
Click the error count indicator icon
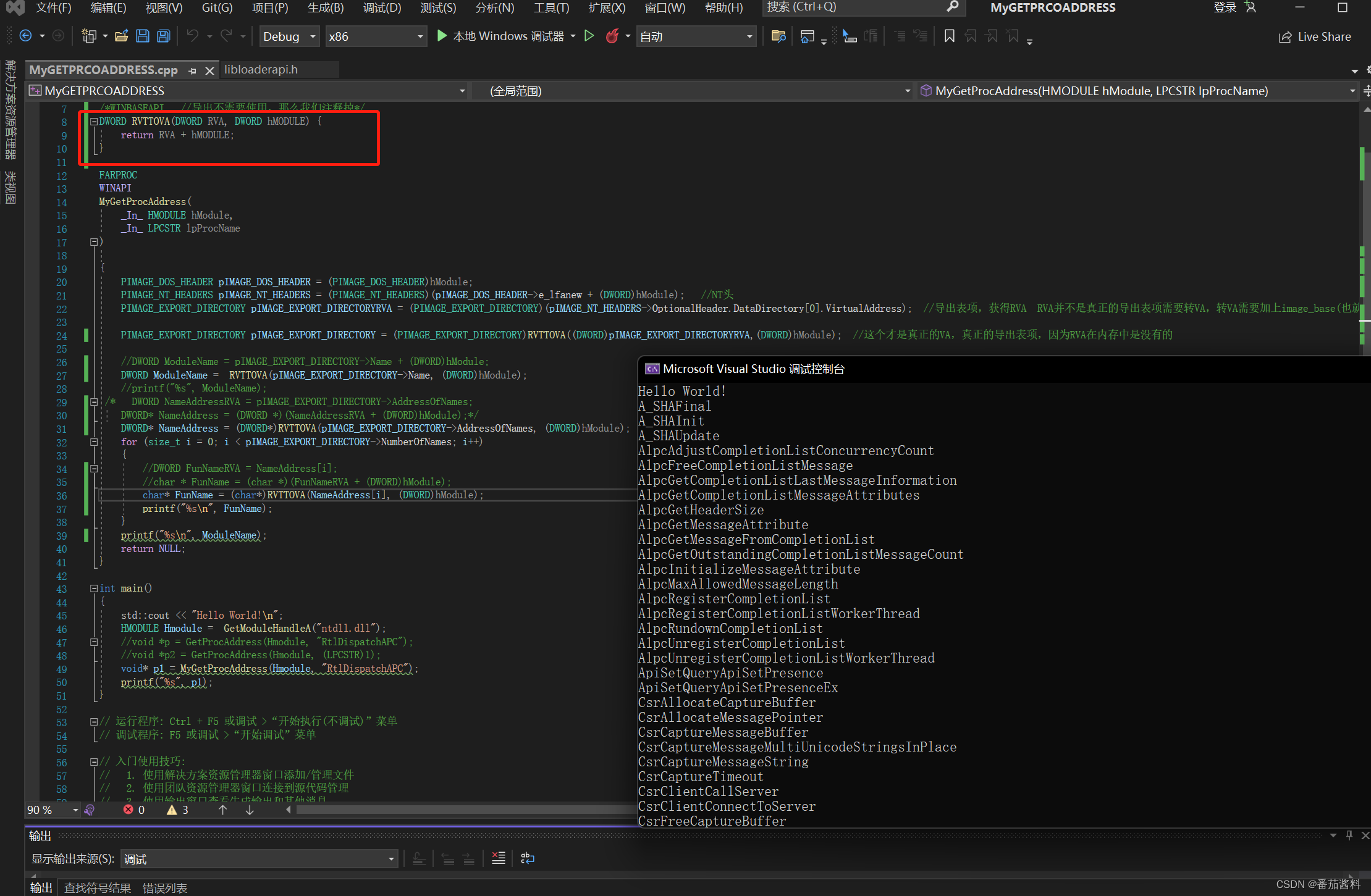pos(129,810)
